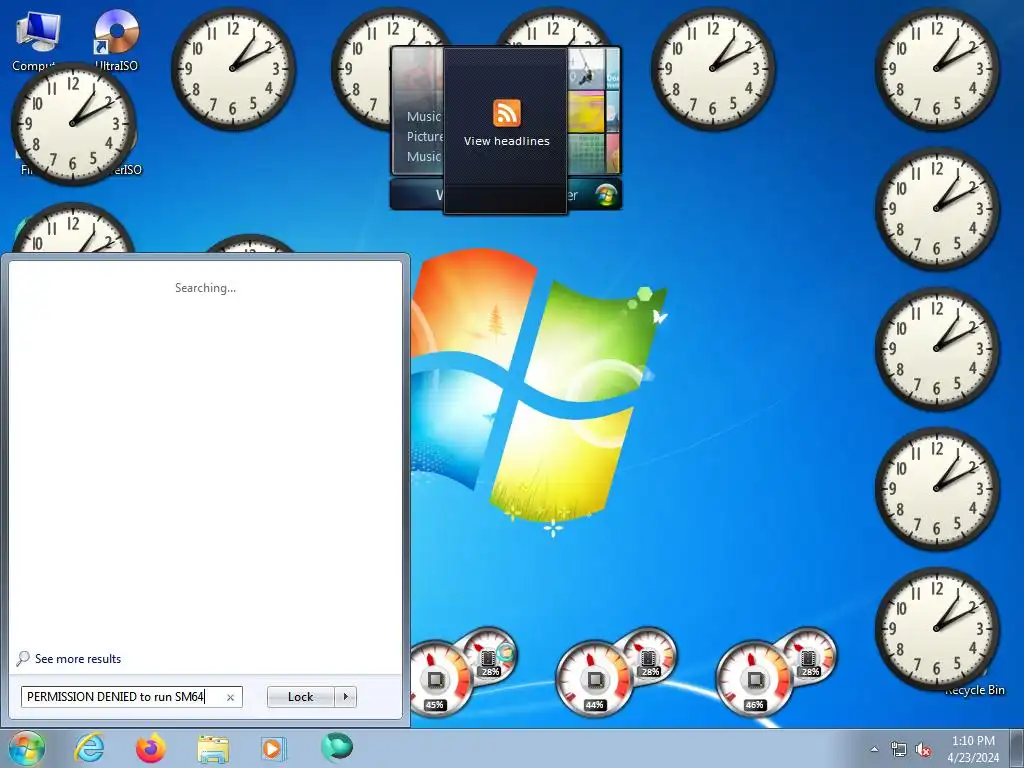Click the orange RSS feed icon
This screenshot has width=1024, height=768.
(x=507, y=114)
